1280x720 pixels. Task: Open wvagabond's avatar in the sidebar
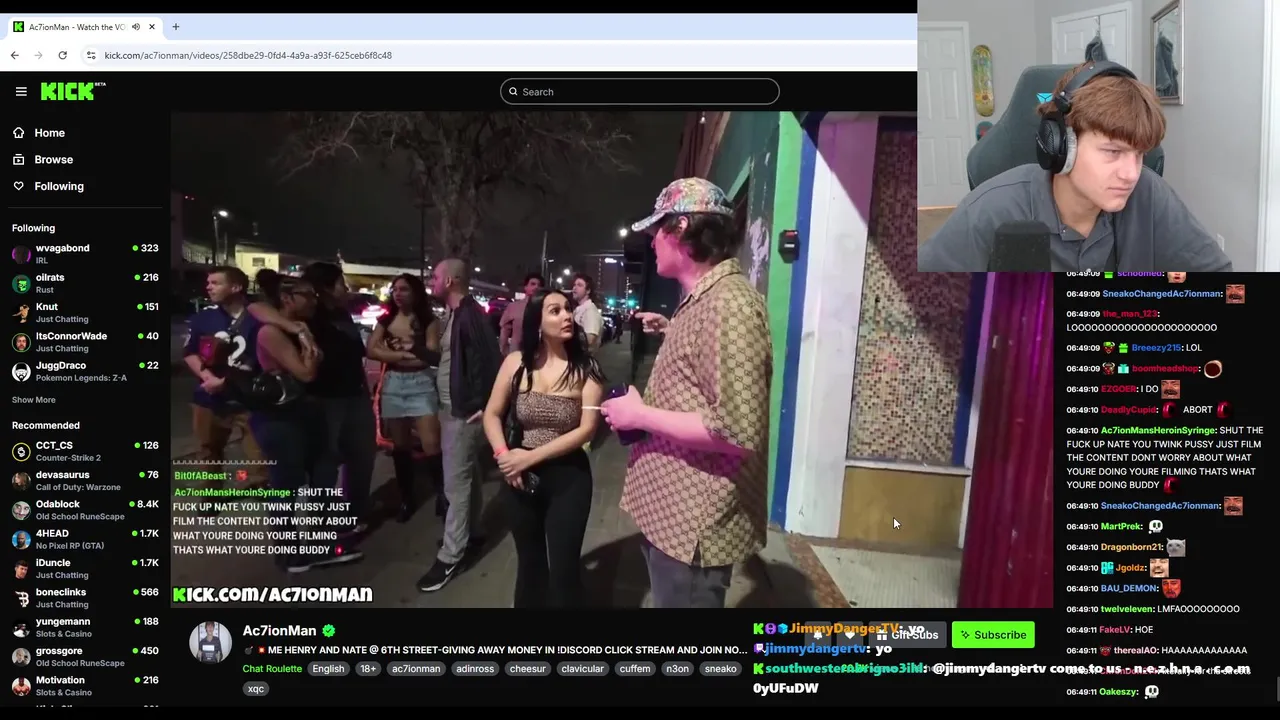click(21, 254)
